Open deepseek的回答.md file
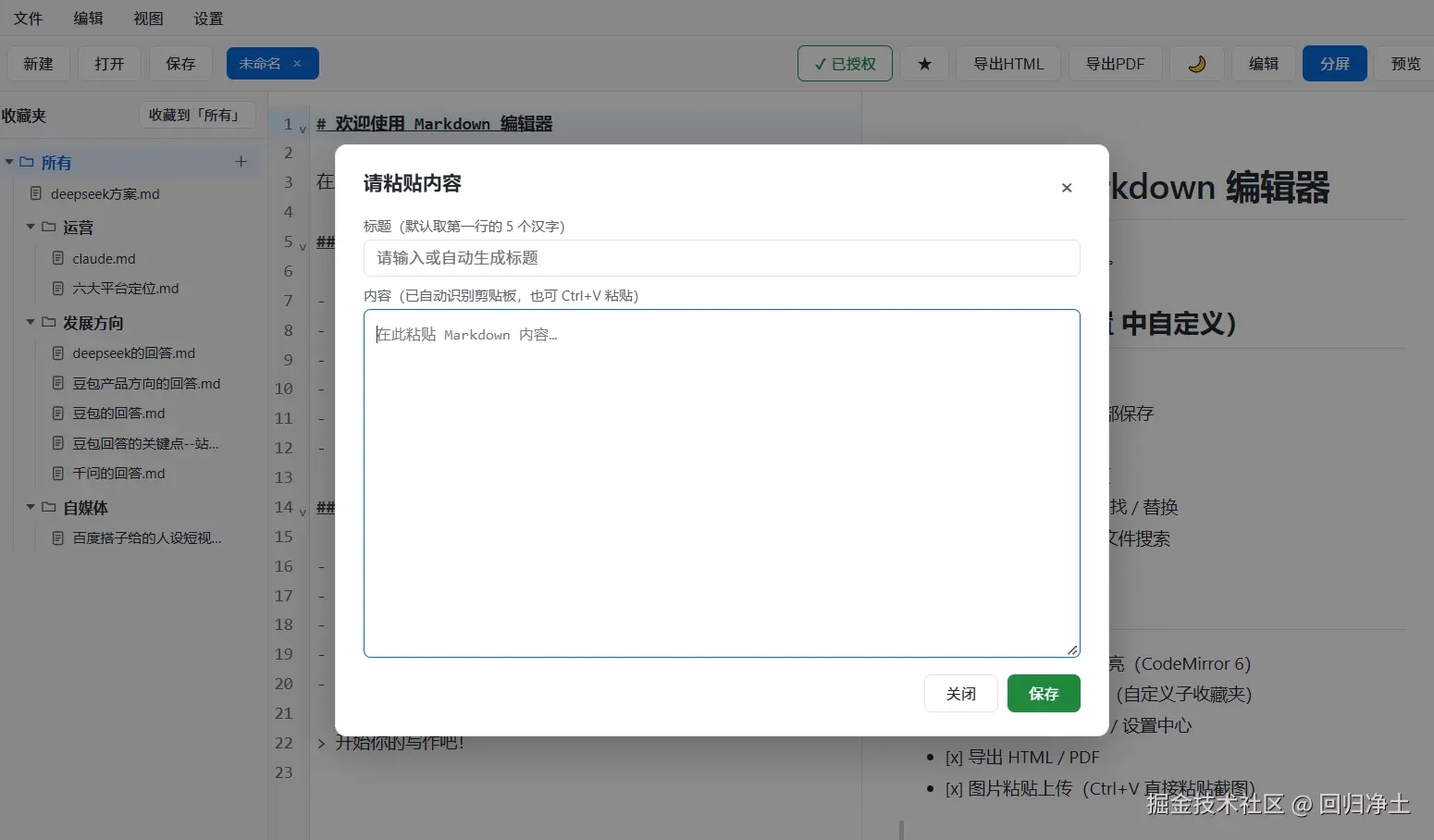Screen dimensions: 1434x840 133,353
